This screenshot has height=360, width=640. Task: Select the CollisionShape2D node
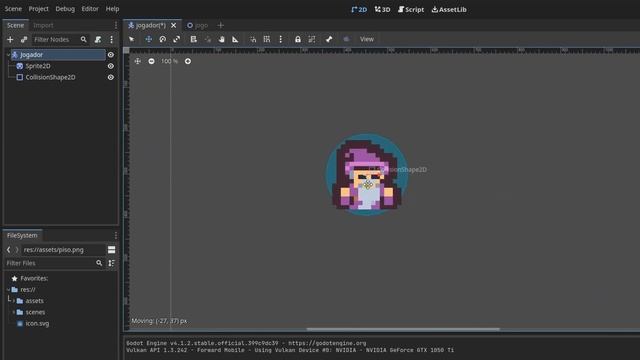pyautogui.click(x=50, y=77)
